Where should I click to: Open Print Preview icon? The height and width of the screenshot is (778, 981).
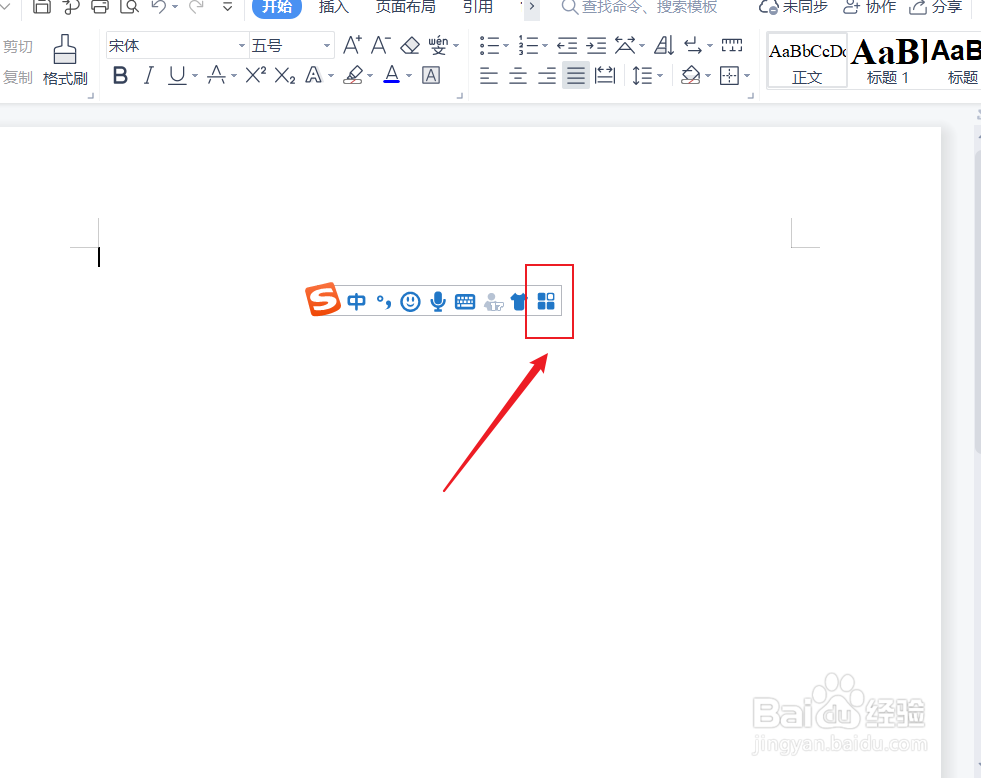pyautogui.click(x=130, y=6)
